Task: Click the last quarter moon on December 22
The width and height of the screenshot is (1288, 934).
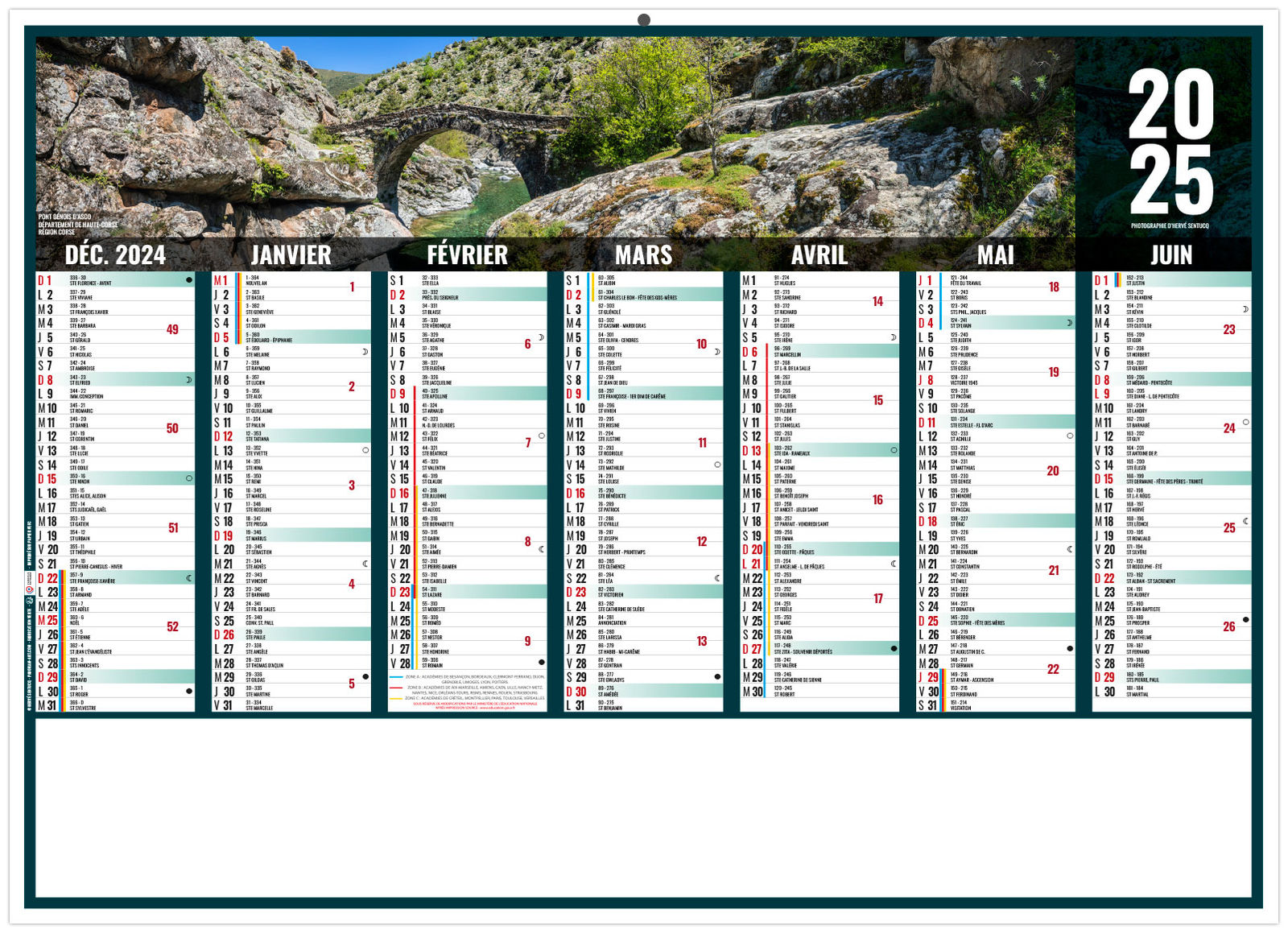Action: [189, 578]
